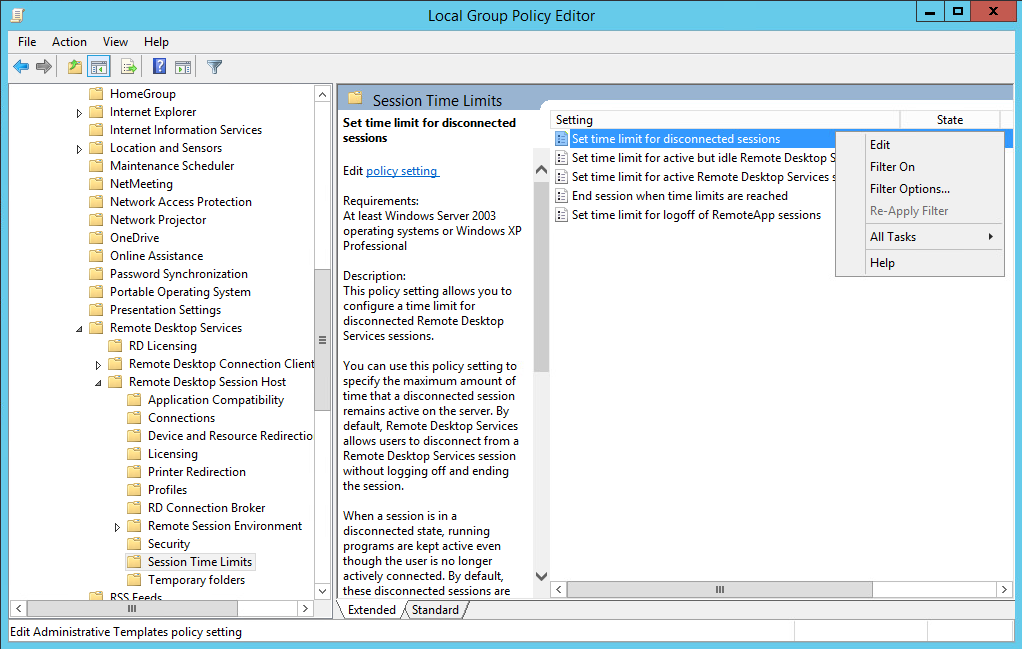Click the folder icon next to NetMeeting
This screenshot has width=1022, height=649.
click(x=96, y=183)
